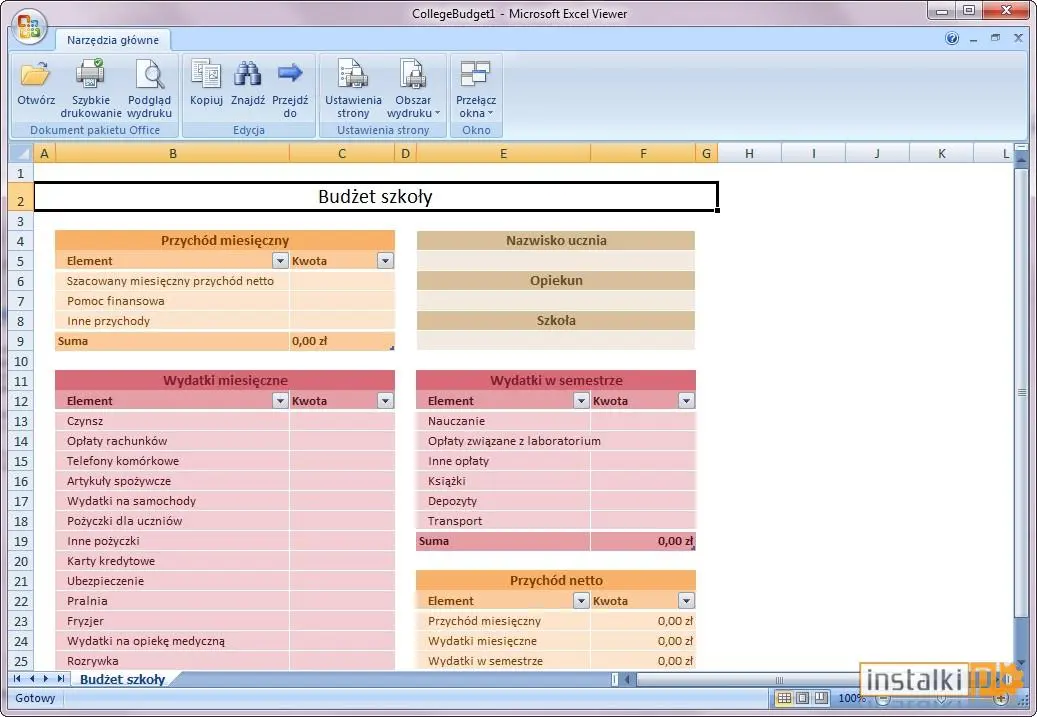
Task: Click the Książki cell
Action: tap(503, 481)
